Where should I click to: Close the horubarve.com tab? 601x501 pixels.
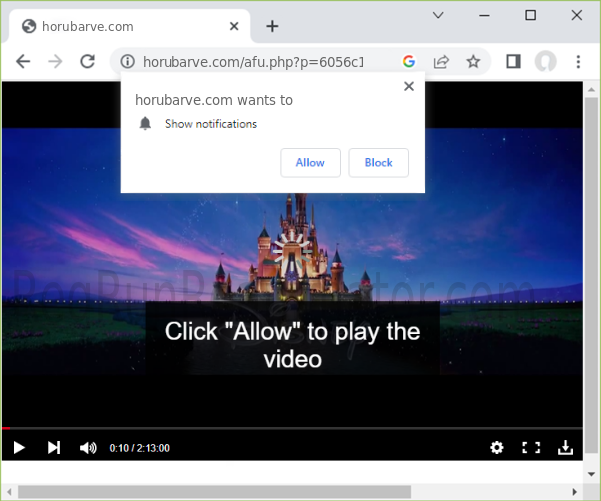click(x=233, y=26)
